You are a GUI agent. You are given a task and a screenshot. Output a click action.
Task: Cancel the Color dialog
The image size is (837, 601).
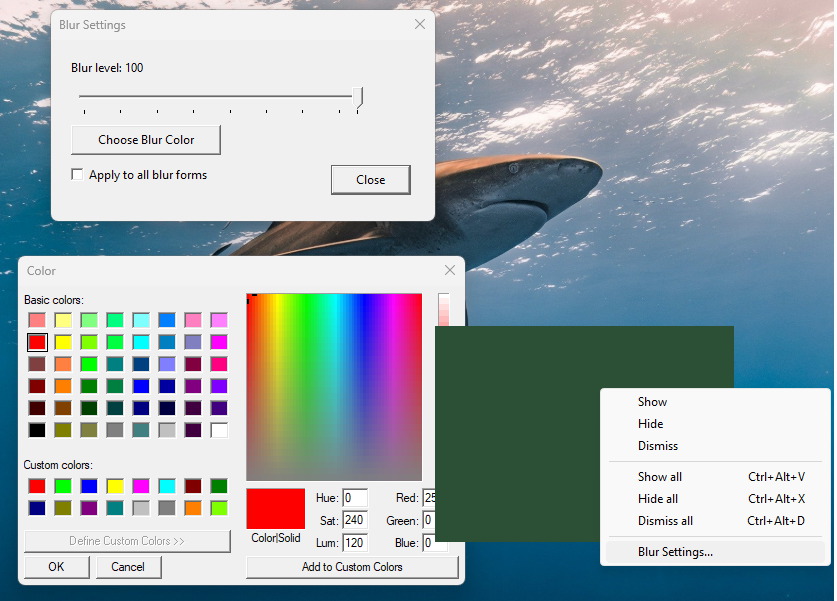[128, 567]
